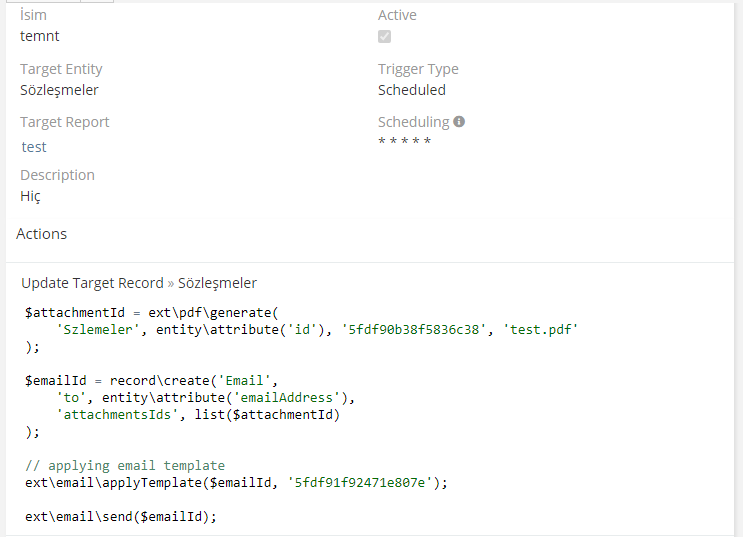Click the Sözleşmeler text in action title
Viewport: 743px width, 537px height.
[x=217, y=283]
